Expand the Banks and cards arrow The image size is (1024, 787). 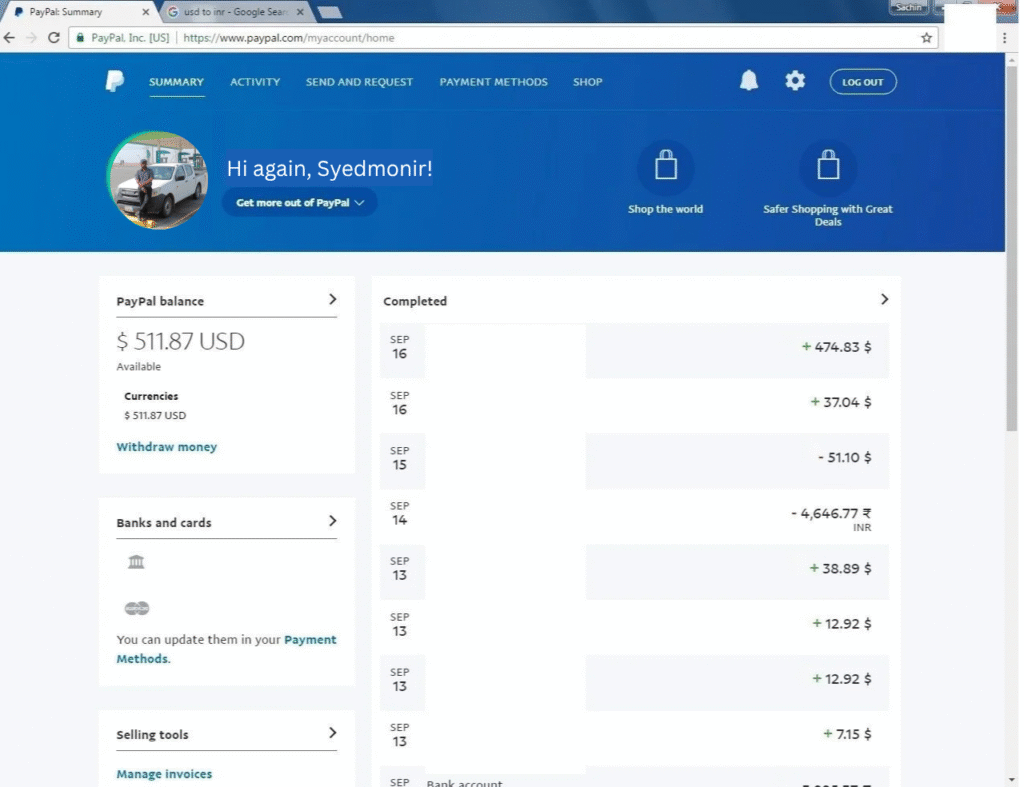pos(332,521)
